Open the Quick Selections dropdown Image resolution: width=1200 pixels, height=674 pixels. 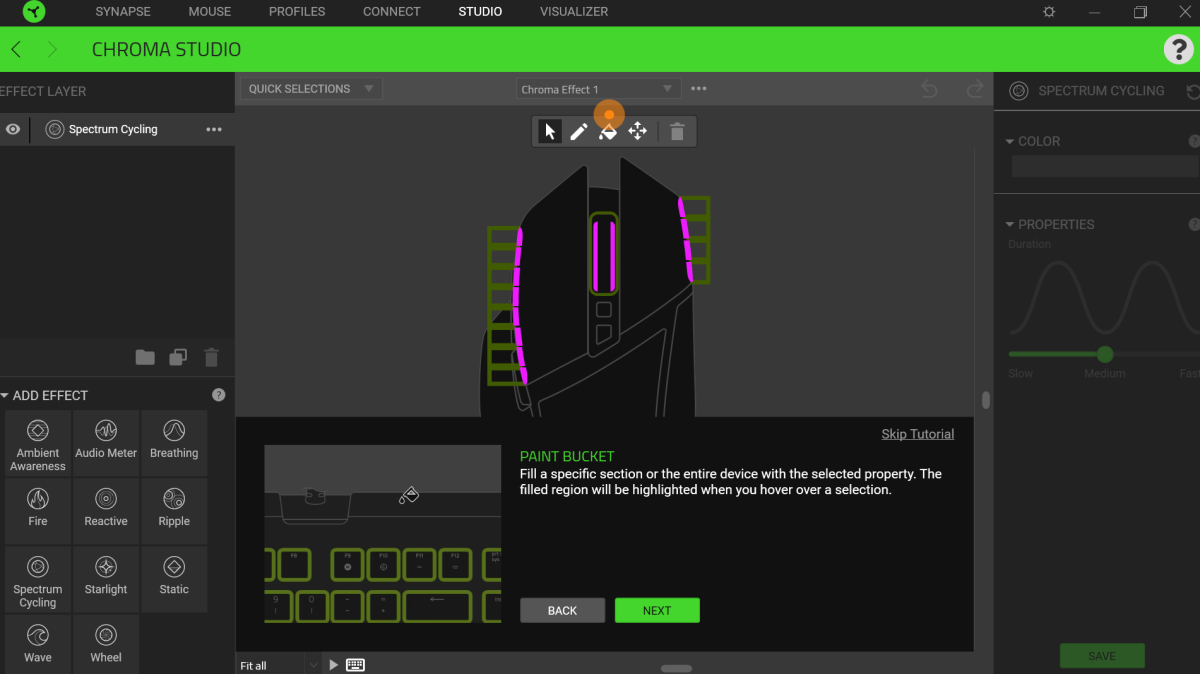[310, 88]
